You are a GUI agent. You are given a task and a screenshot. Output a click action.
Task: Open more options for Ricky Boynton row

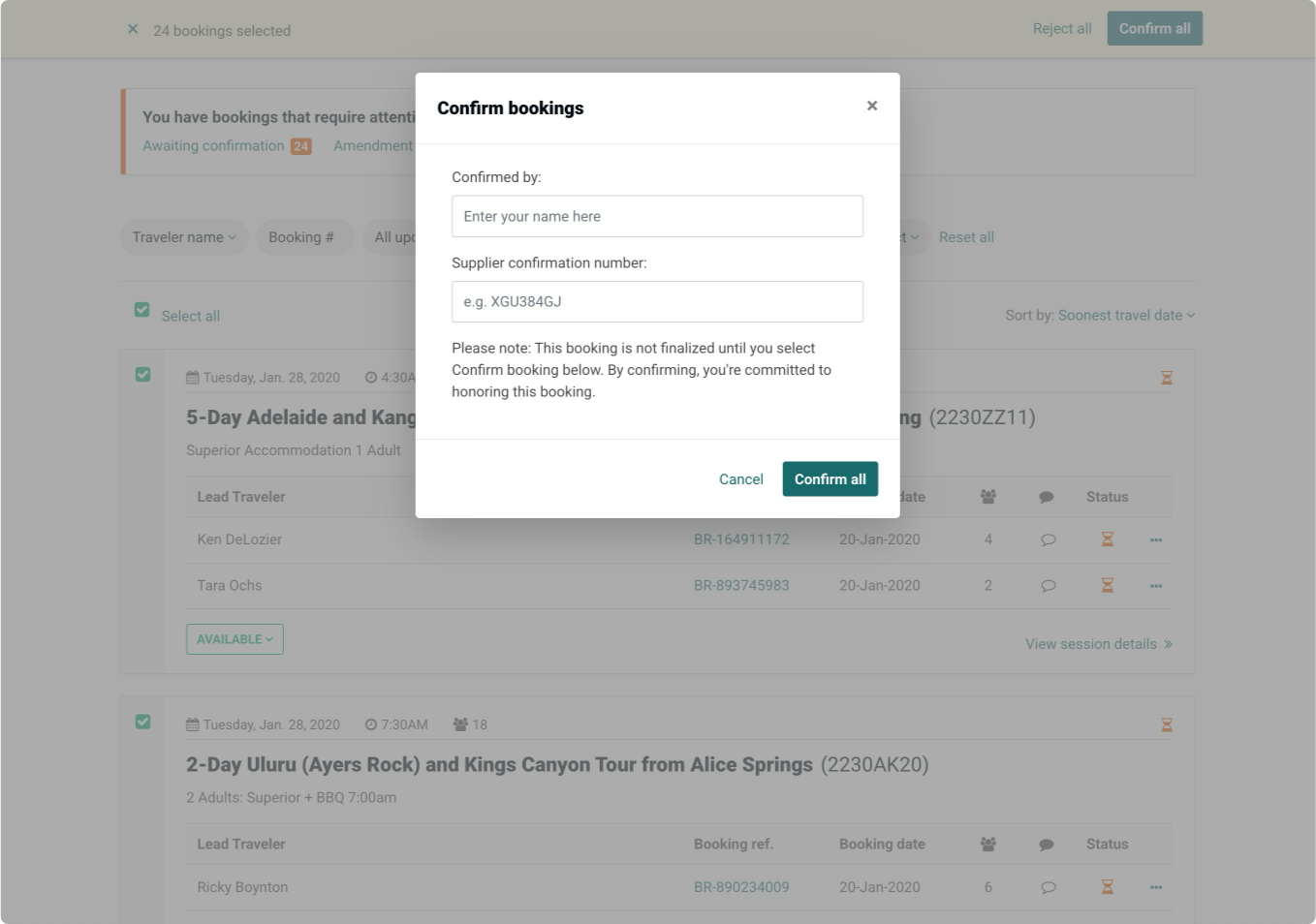pyautogui.click(x=1156, y=887)
